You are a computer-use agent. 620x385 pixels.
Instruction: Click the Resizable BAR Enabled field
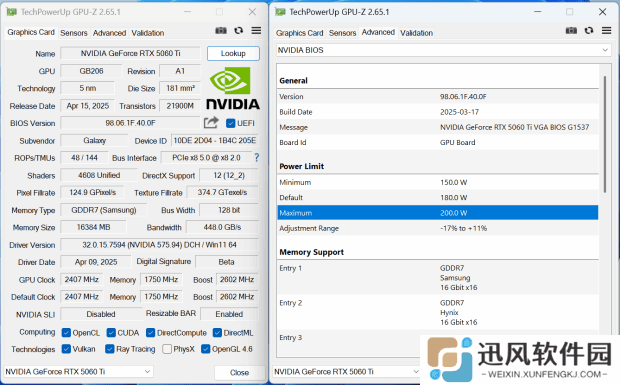(x=229, y=314)
